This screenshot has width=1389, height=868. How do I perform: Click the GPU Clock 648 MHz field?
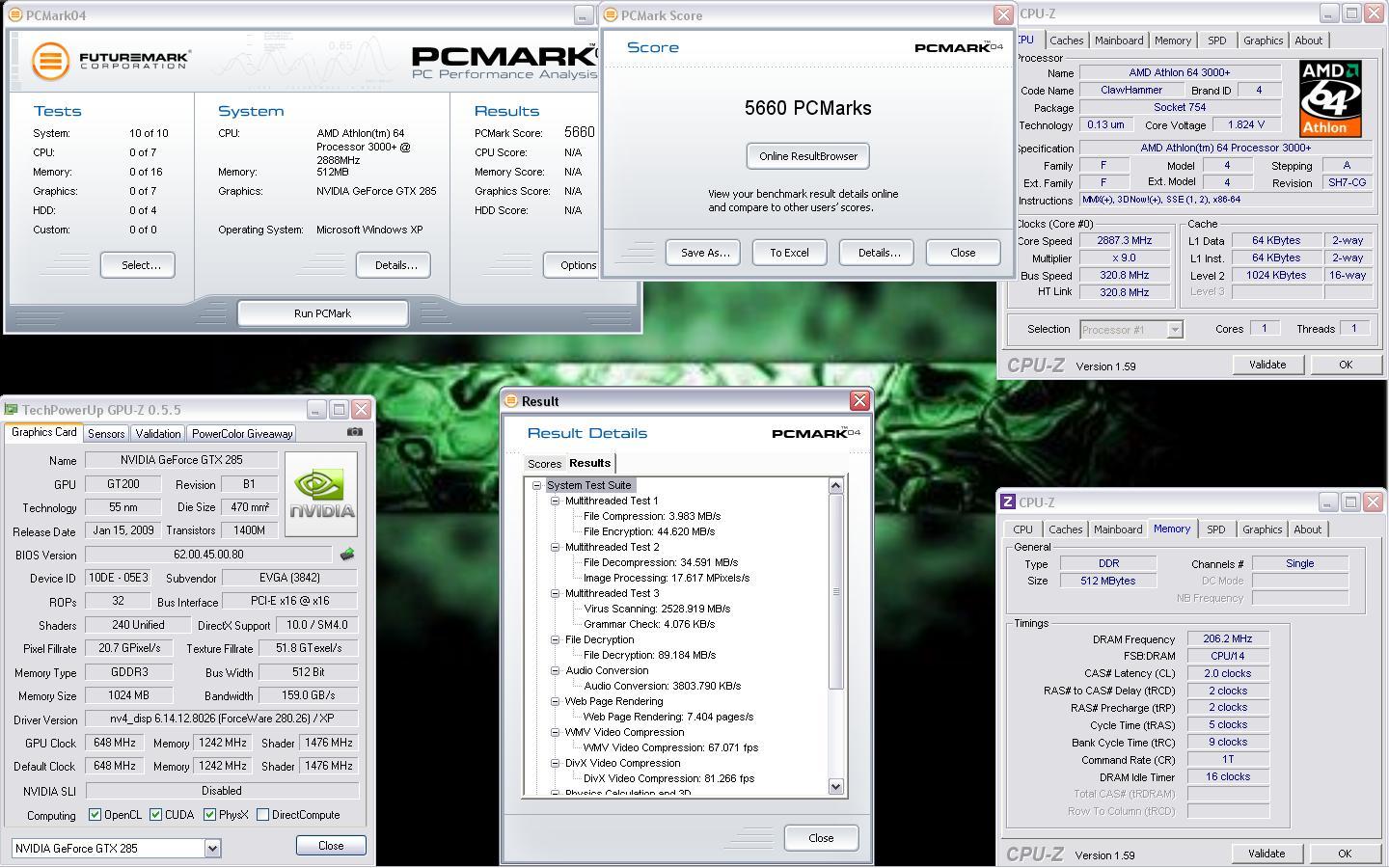click(x=115, y=743)
